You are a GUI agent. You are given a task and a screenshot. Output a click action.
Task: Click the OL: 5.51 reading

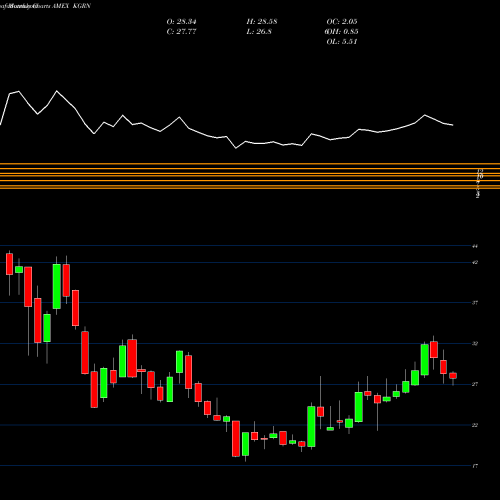point(342,42)
